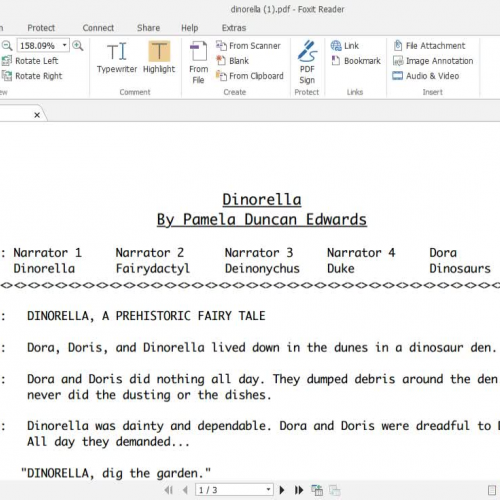Viewport: 500px width, 500px height.
Task: Click the word Duke
Action: 341,269
